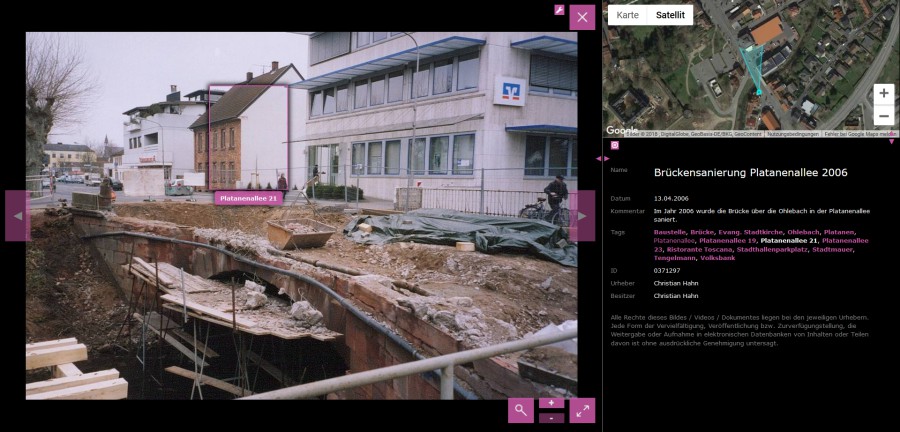Click the cyan camera position marker on the map
900x432 pixels.
click(759, 92)
